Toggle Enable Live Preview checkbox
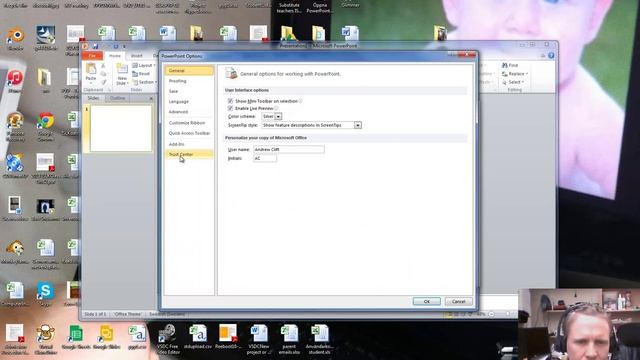Image resolution: width=640 pixels, height=360 pixels. [230, 108]
